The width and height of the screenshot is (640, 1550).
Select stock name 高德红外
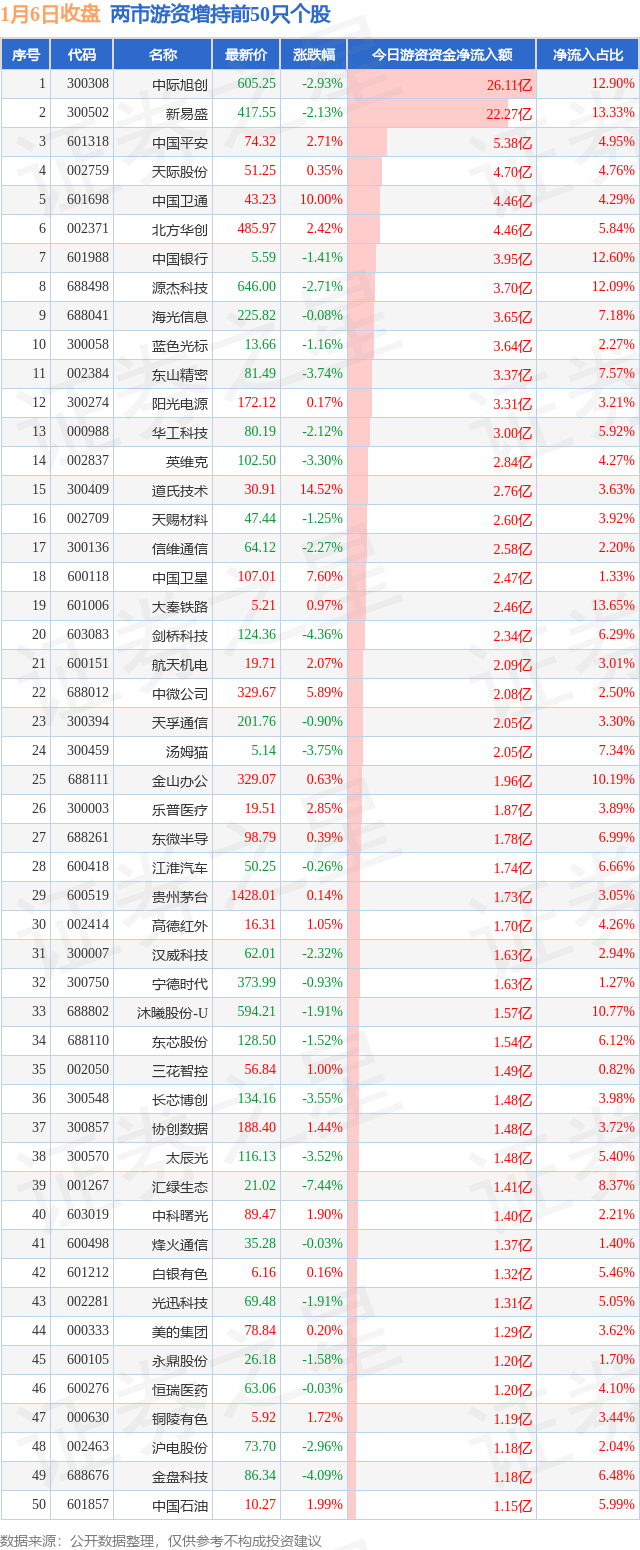[x=180, y=925]
